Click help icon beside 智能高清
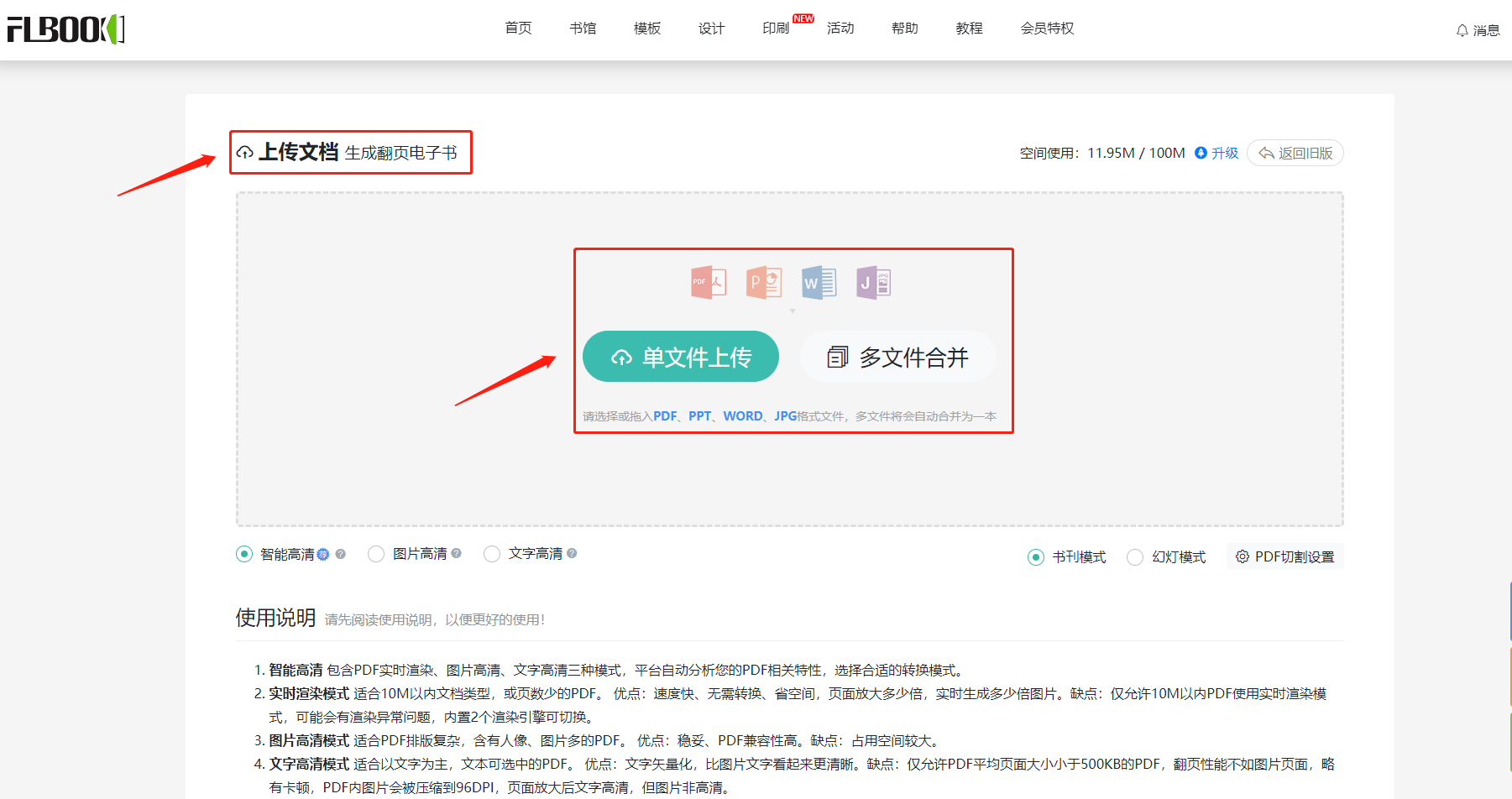 coord(340,554)
